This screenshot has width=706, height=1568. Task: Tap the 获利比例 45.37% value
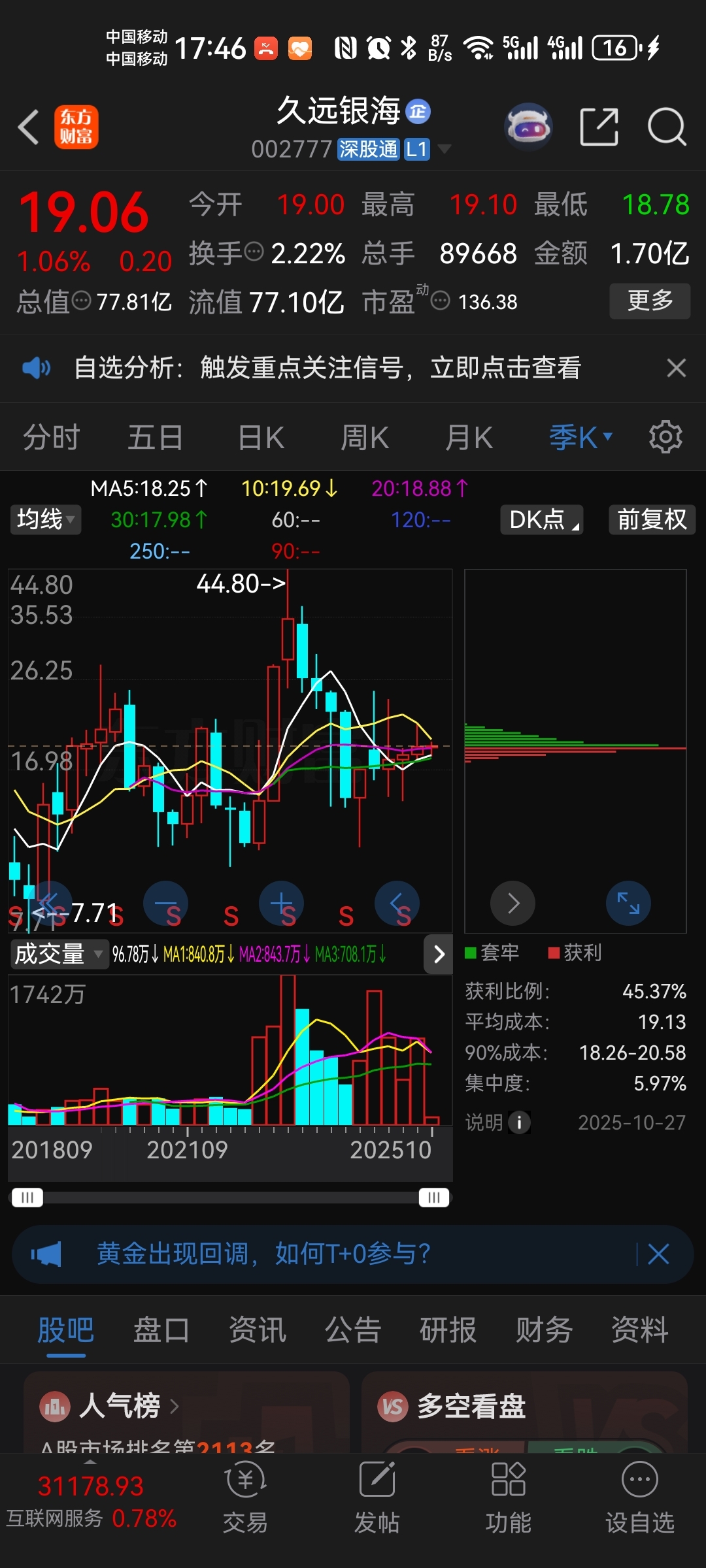654,991
